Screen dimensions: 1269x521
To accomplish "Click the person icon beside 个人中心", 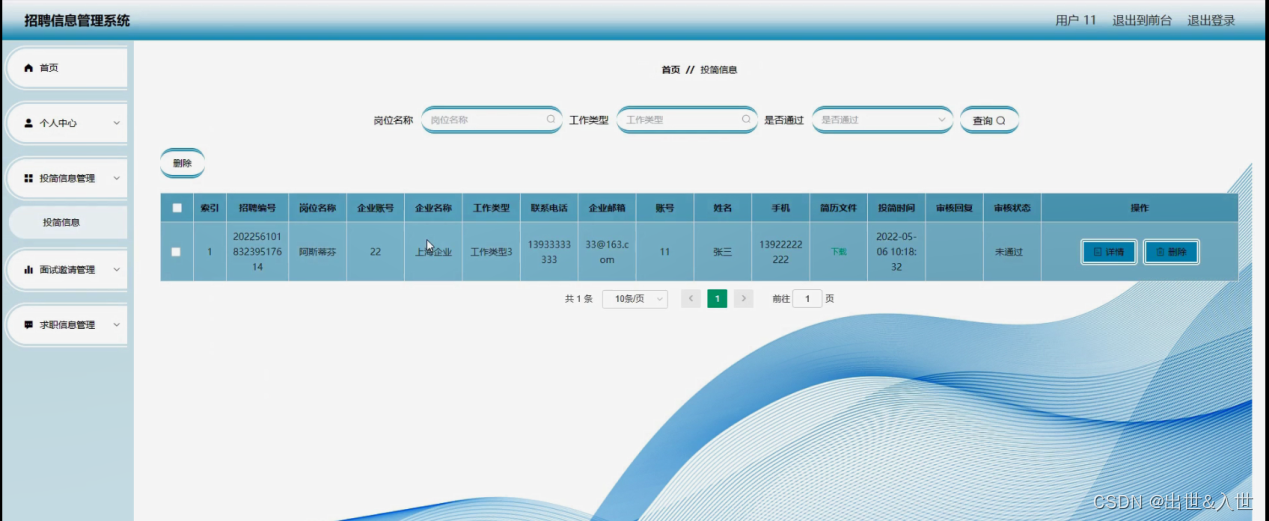I will (x=28, y=123).
